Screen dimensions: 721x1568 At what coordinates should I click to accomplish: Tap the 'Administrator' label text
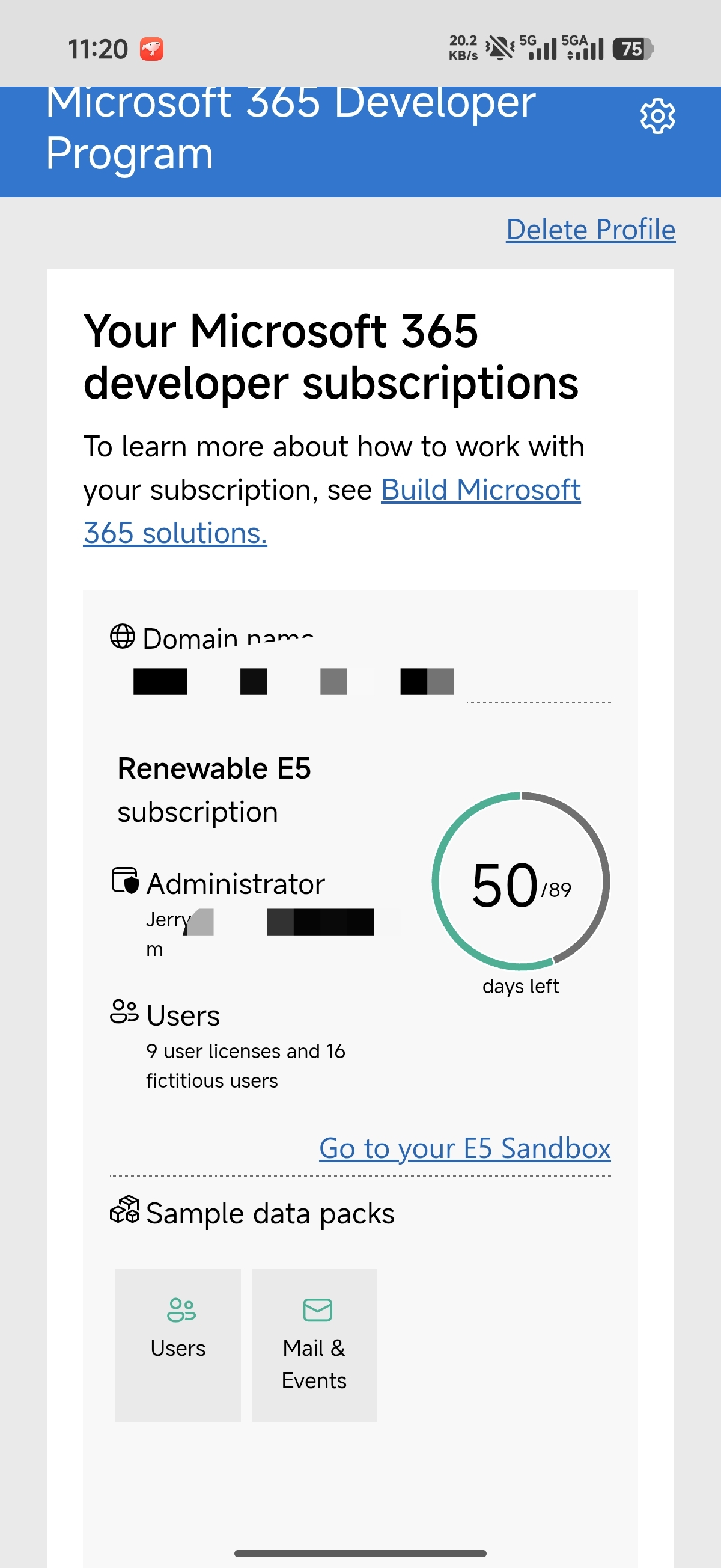236,884
